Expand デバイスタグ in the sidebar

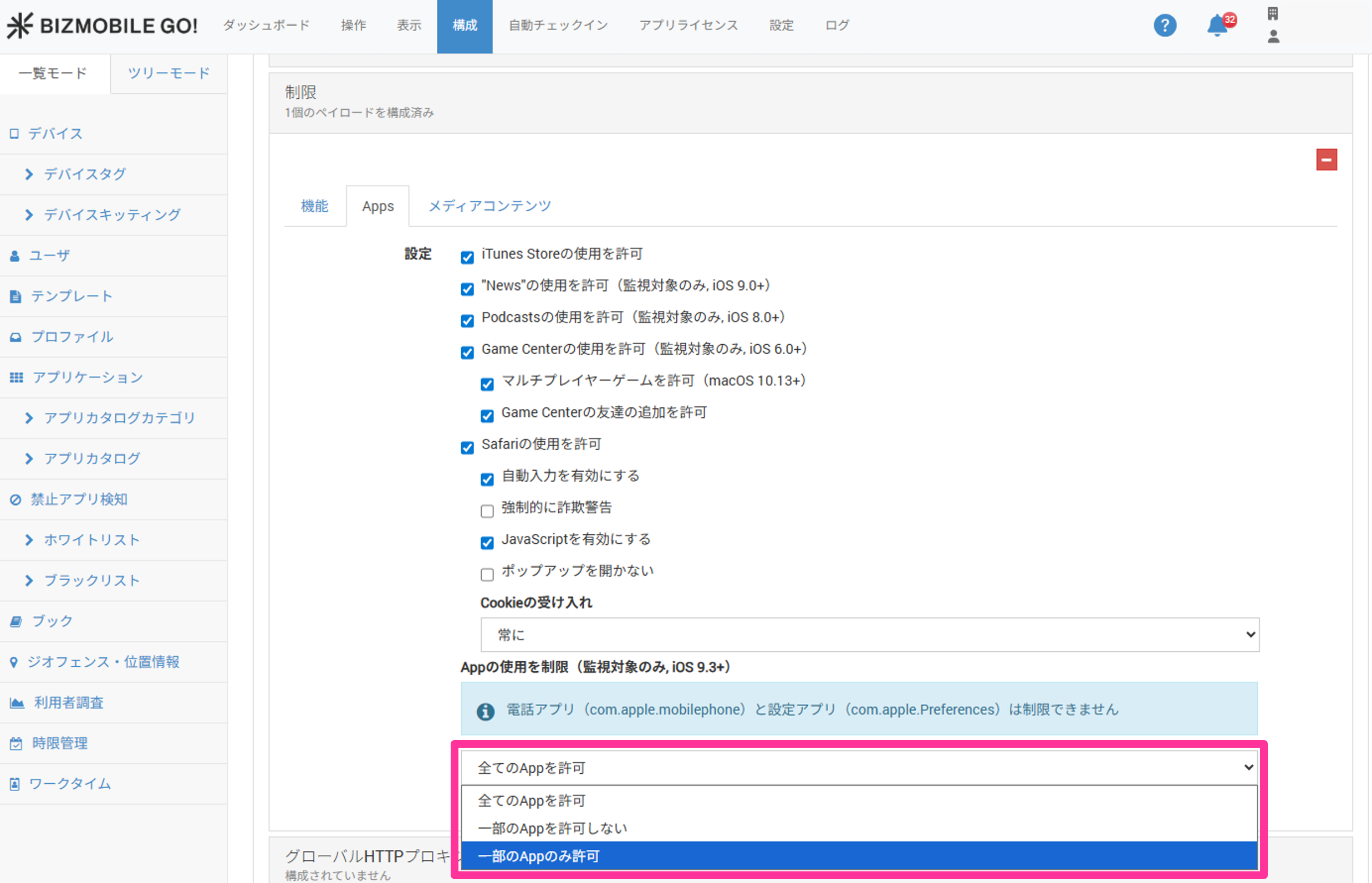point(85,173)
